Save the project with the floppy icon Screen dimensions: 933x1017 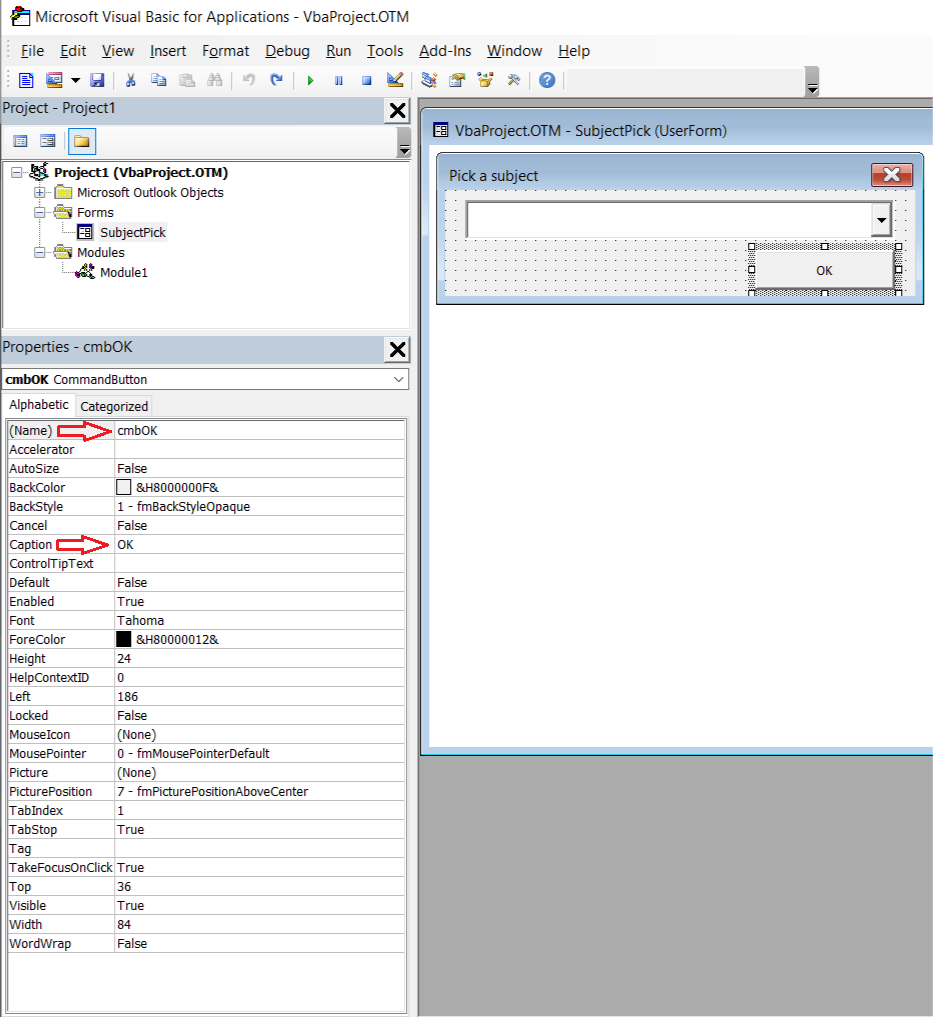click(97, 80)
